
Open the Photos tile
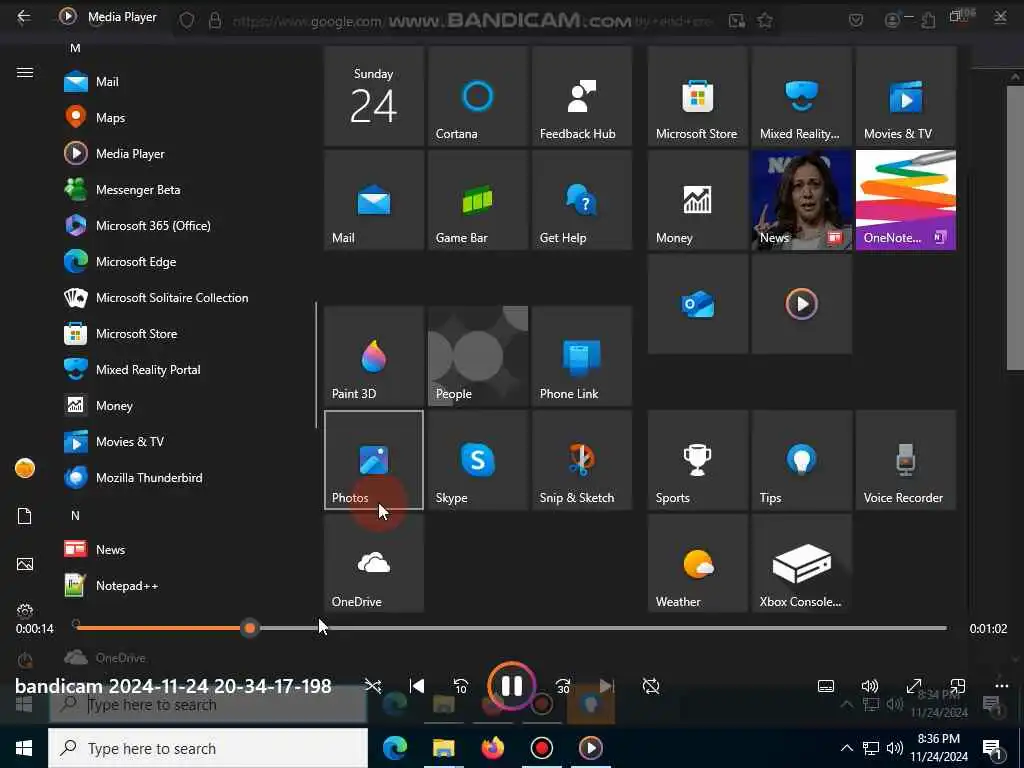tap(374, 460)
